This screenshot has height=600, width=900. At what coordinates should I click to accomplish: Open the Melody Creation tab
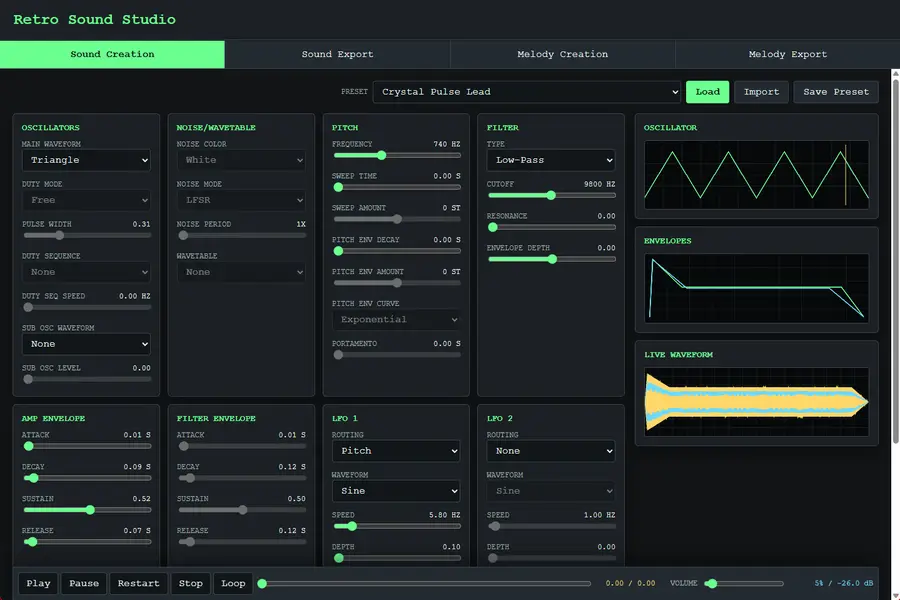562,55
